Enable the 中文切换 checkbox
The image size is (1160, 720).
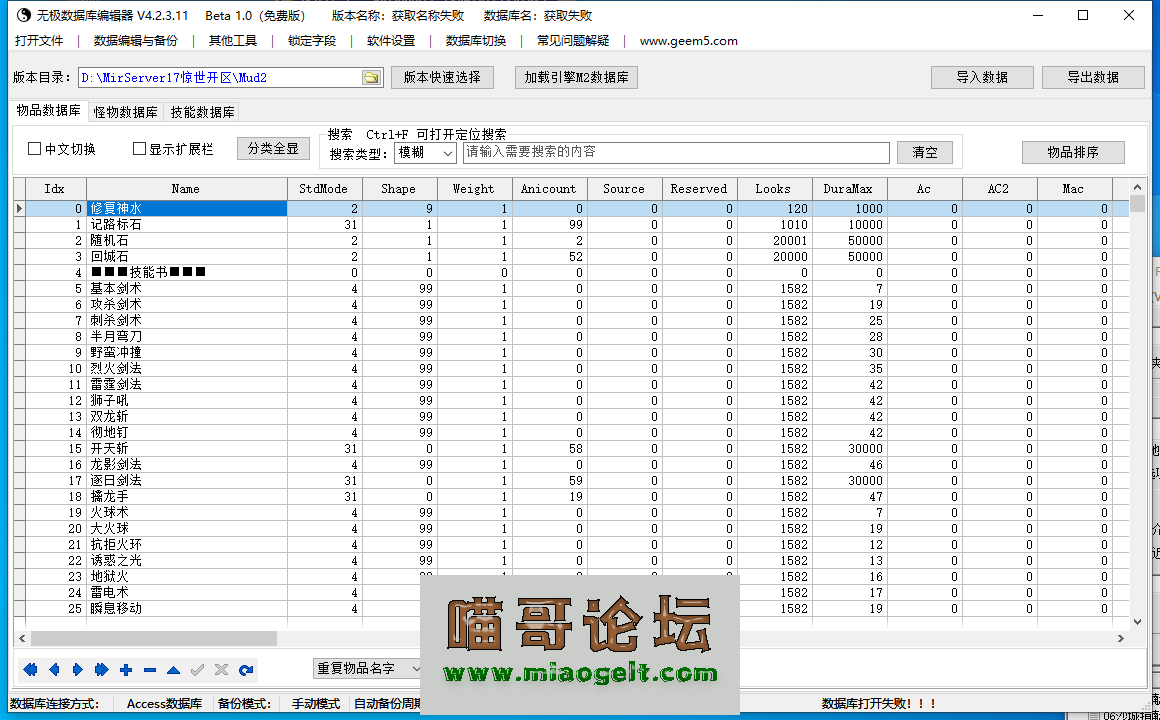[35, 149]
